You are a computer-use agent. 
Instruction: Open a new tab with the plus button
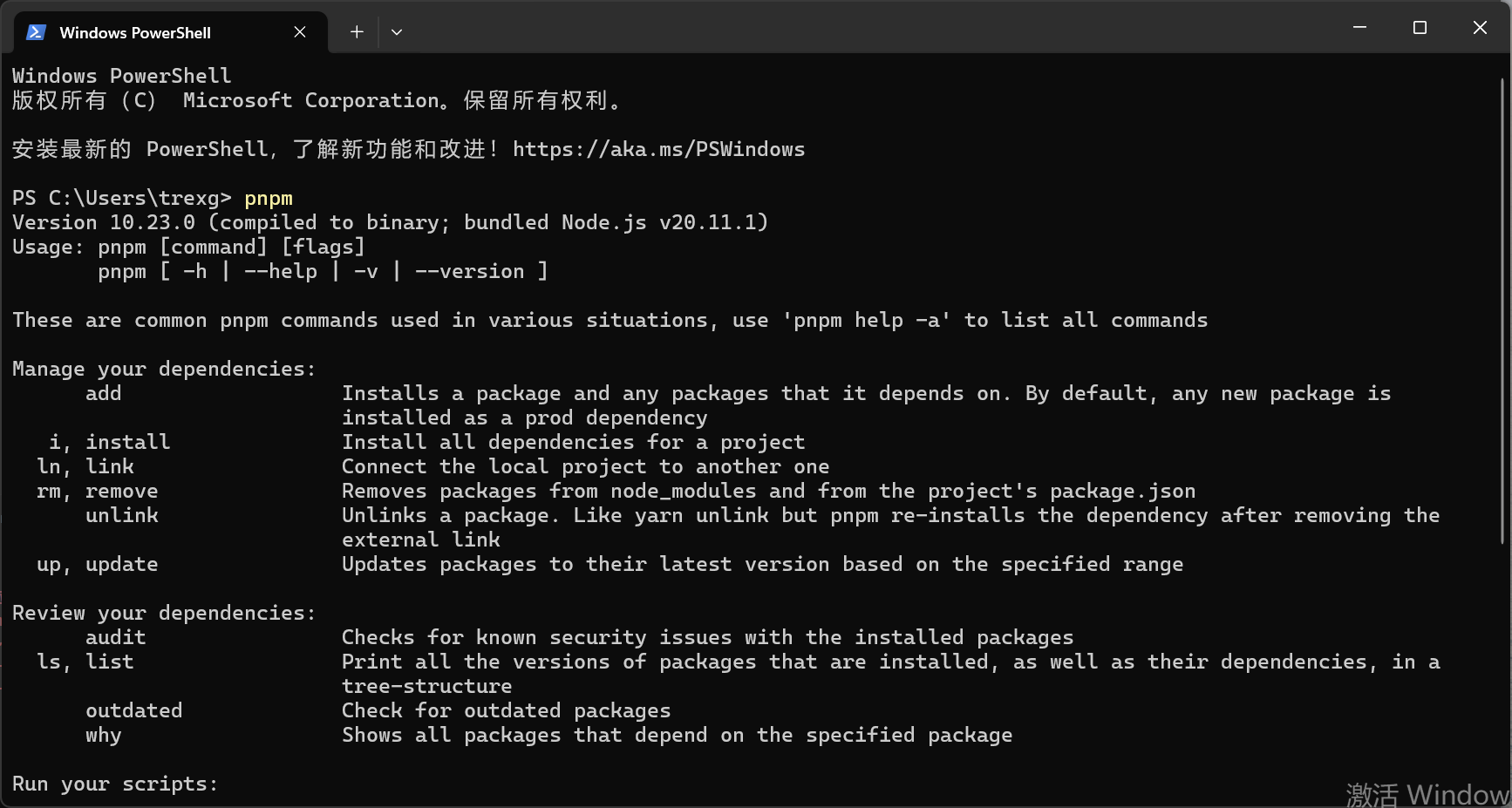coord(357,32)
